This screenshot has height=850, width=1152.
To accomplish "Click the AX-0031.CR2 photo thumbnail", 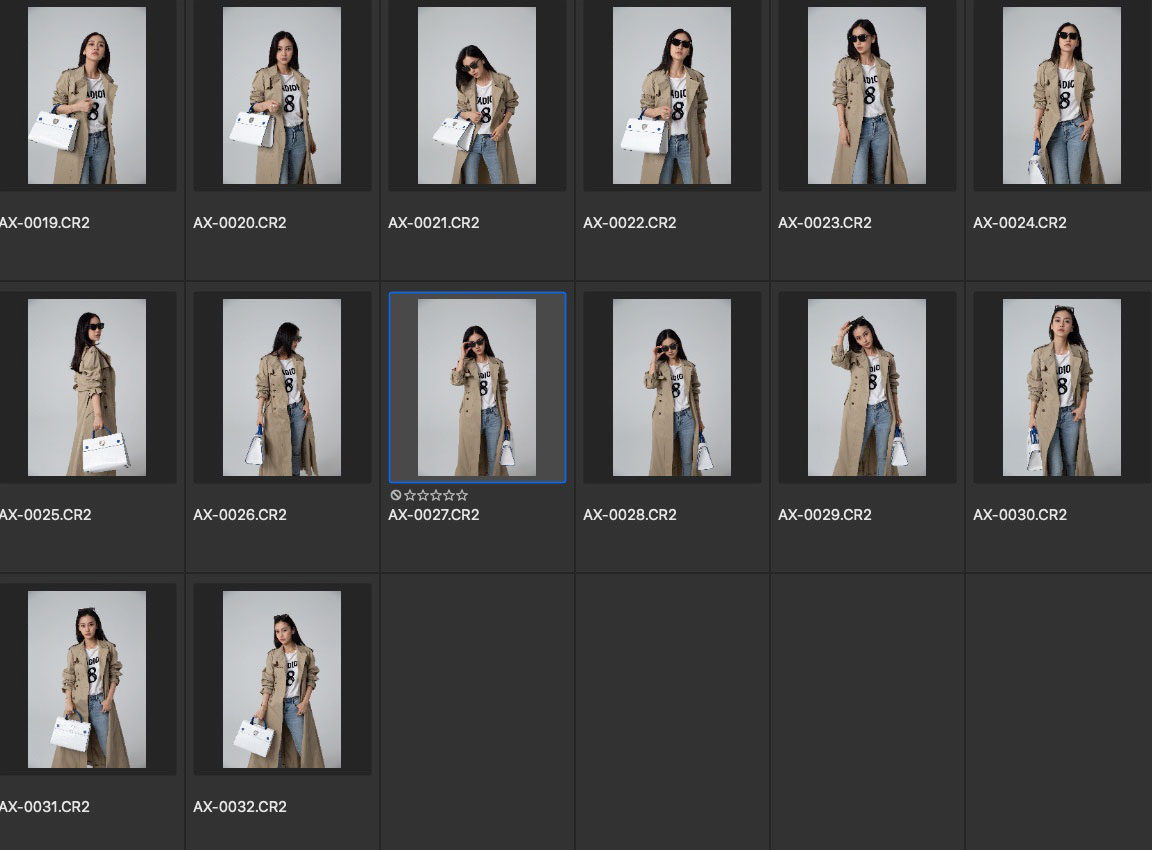I will tap(87, 680).
